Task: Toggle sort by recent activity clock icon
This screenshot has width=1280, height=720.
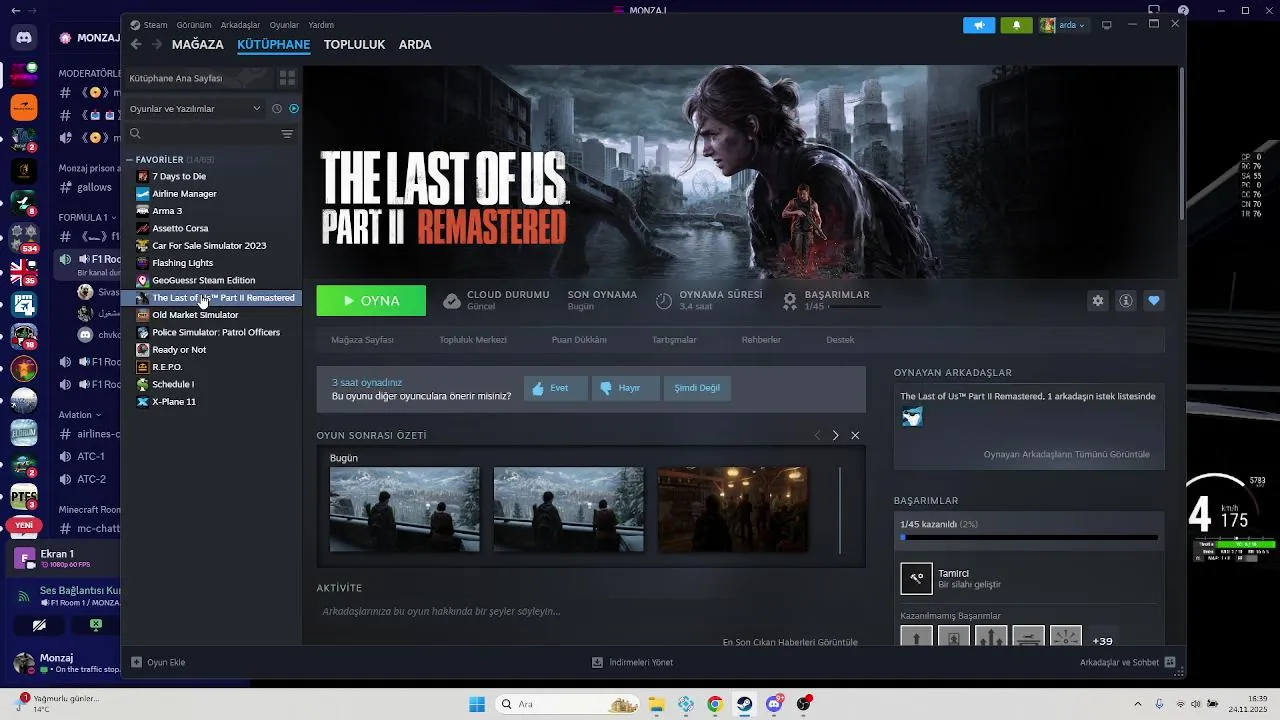Action: (x=277, y=109)
